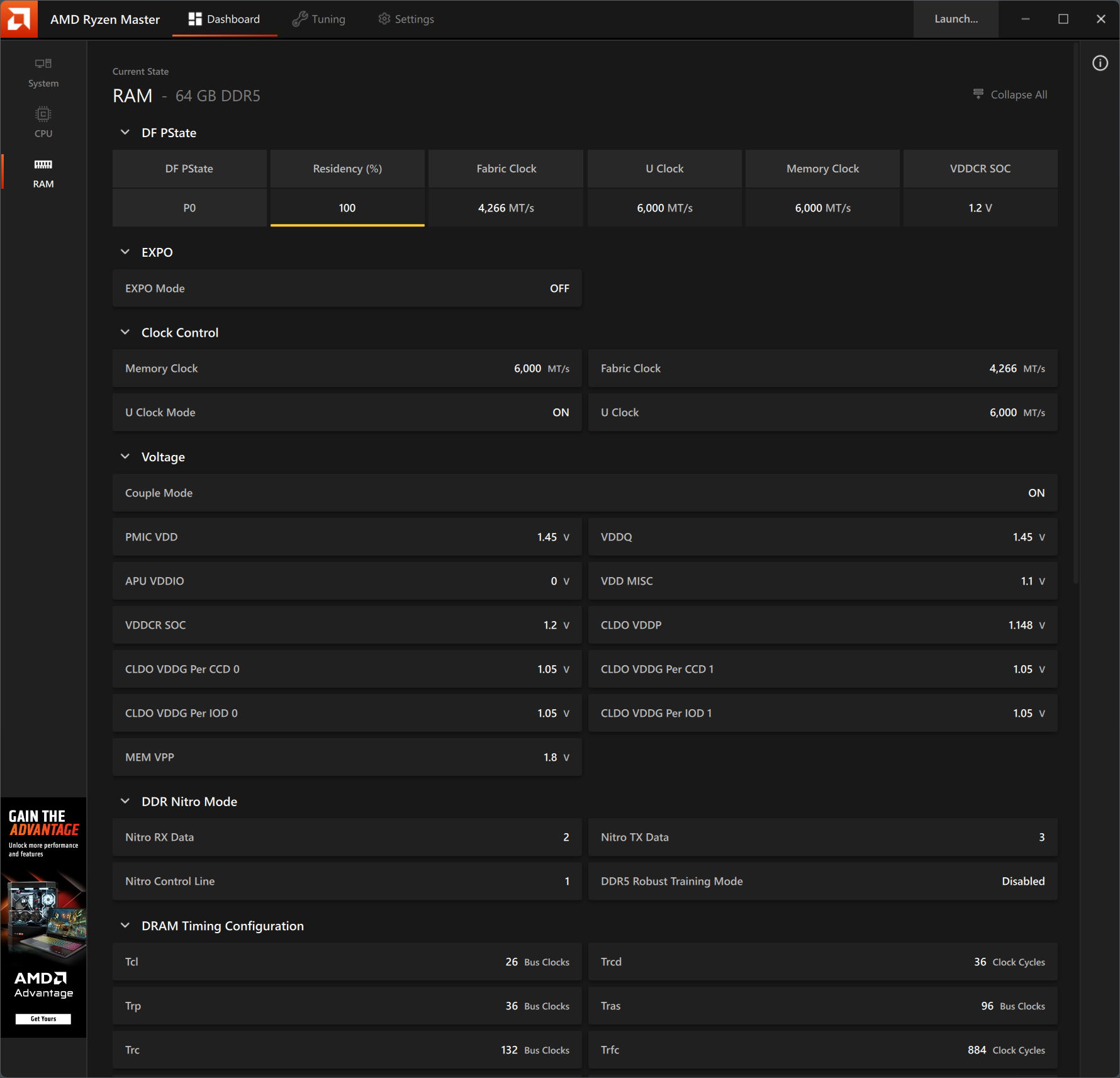1120x1078 pixels.
Task: Click the Couple Mode ON value
Action: click(1036, 493)
